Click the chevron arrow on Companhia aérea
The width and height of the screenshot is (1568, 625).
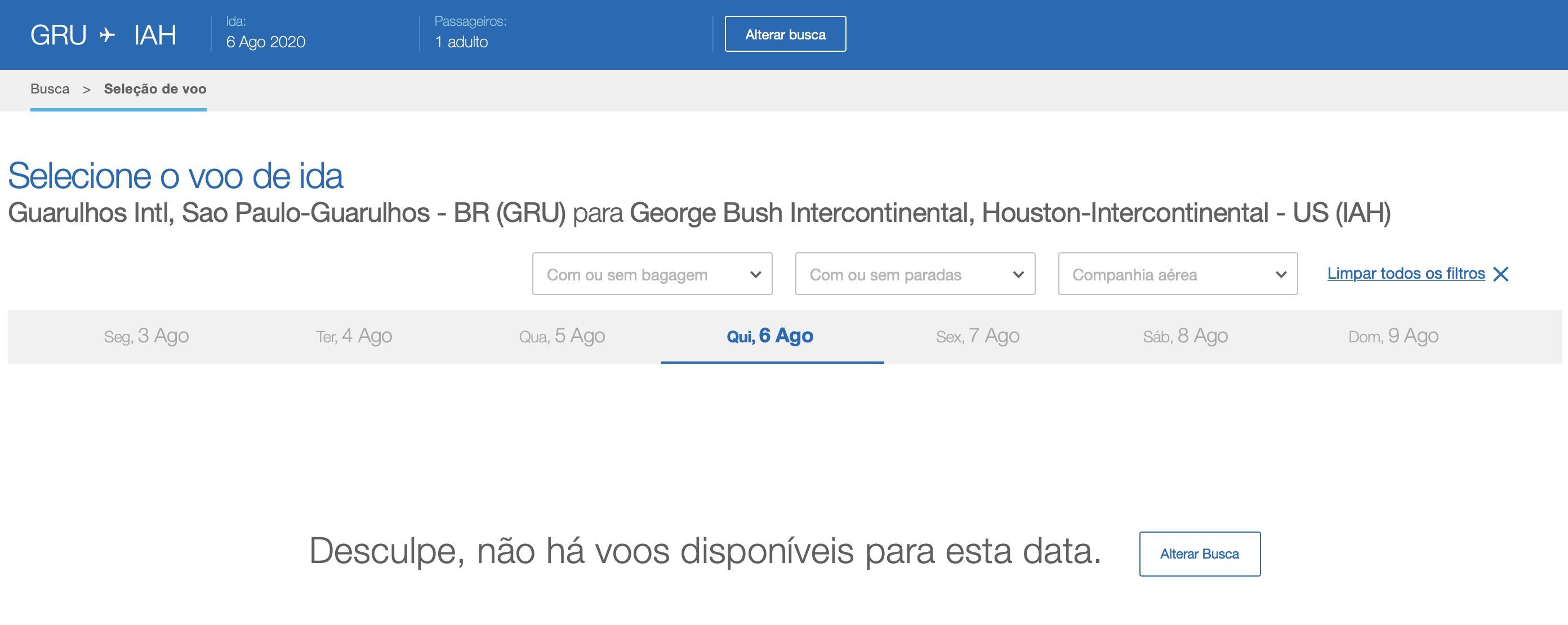click(x=1281, y=274)
